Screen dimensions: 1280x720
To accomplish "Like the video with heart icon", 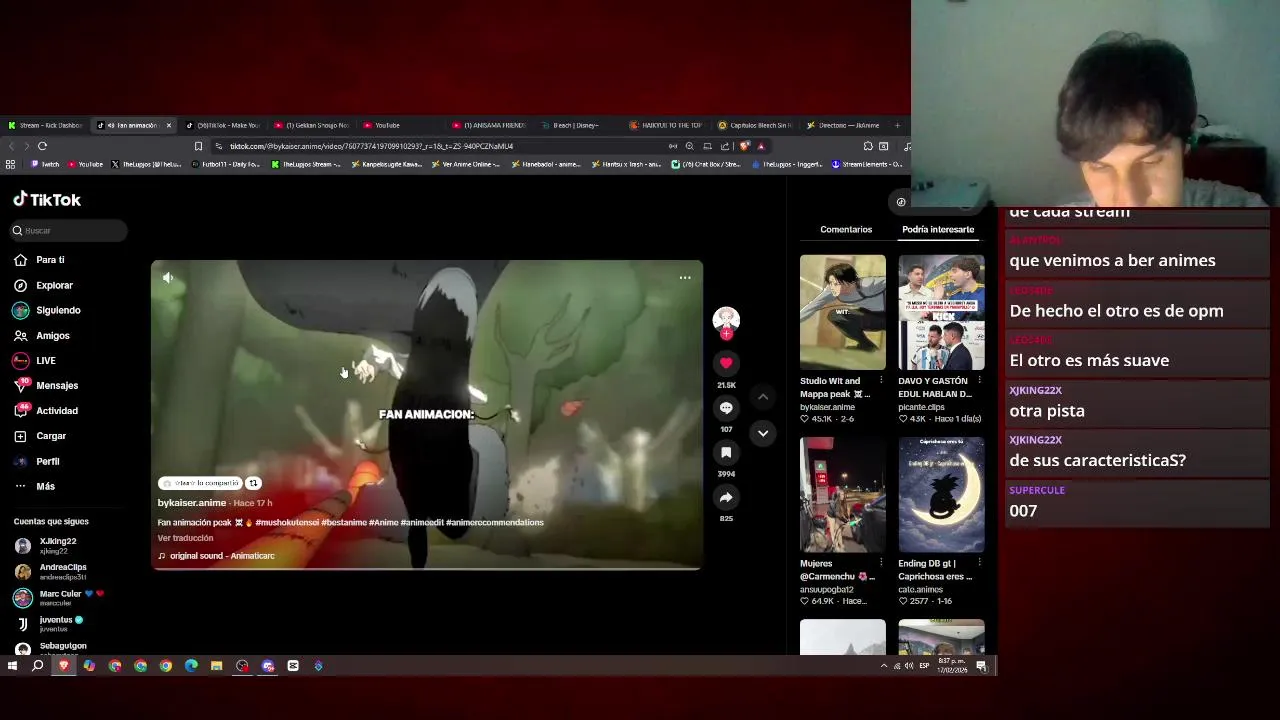I will 726,363.
